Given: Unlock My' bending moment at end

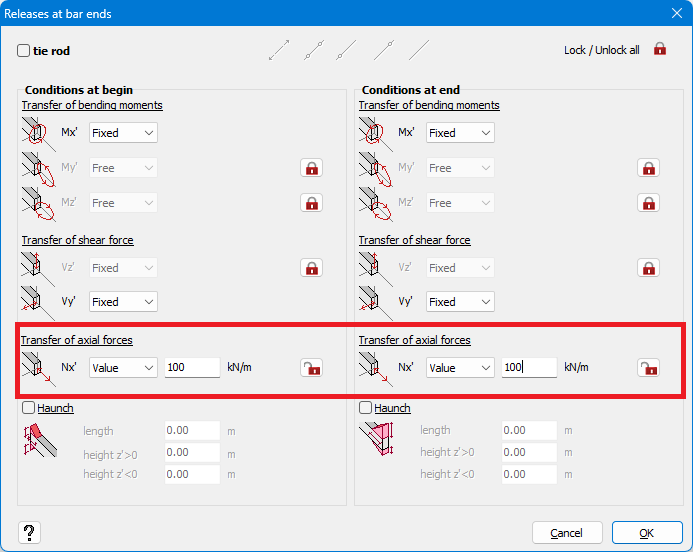Looking at the screenshot, I should coord(649,168).
